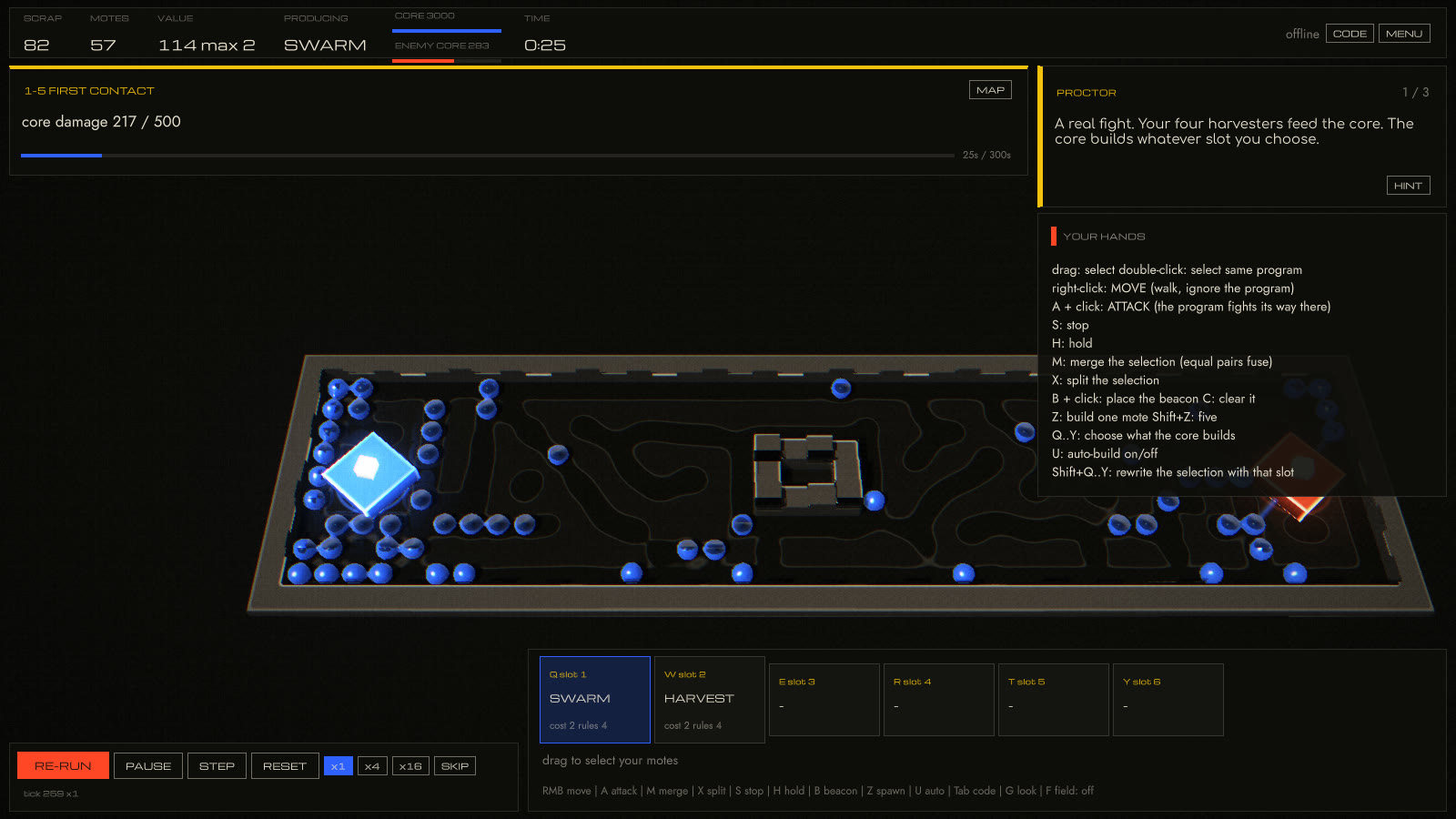Choose the empty T slot 5
The height and width of the screenshot is (819, 1456).
[x=1054, y=700]
